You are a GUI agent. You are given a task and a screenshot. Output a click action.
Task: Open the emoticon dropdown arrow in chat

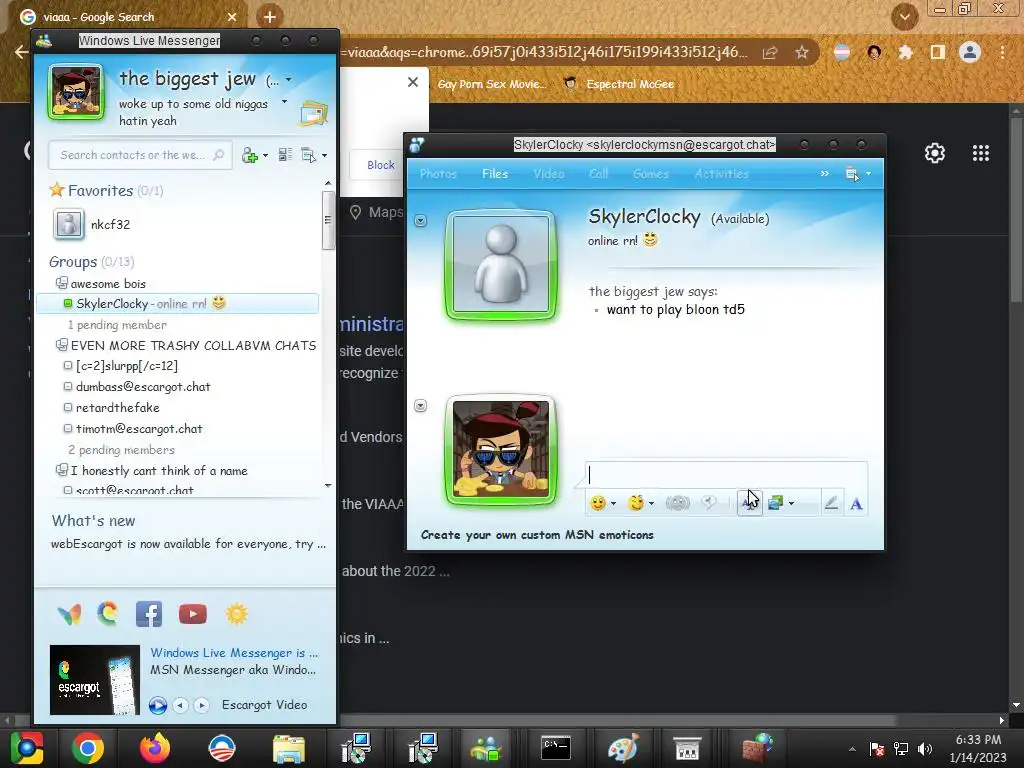pos(613,504)
